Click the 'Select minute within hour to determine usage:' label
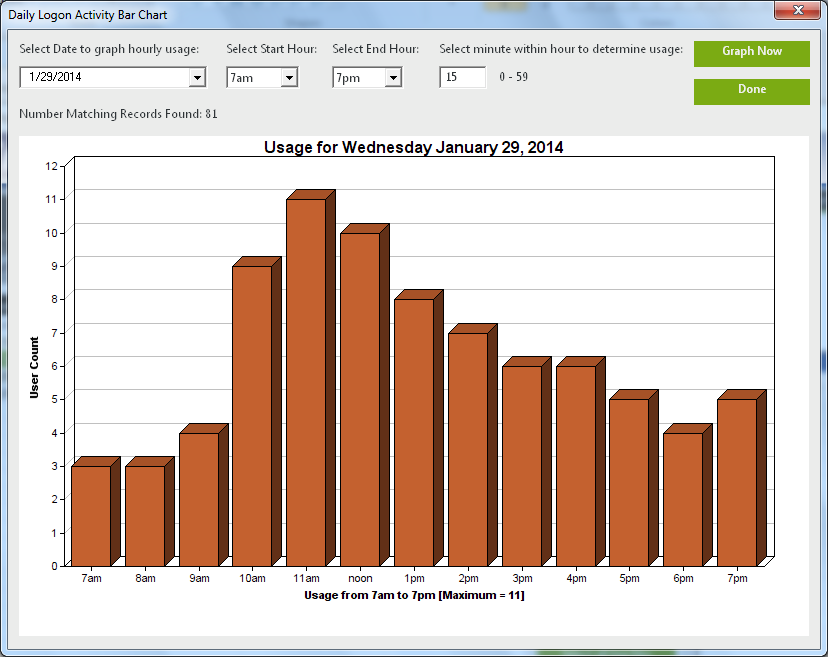Viewport: 828px width, 657px height. 561,49
